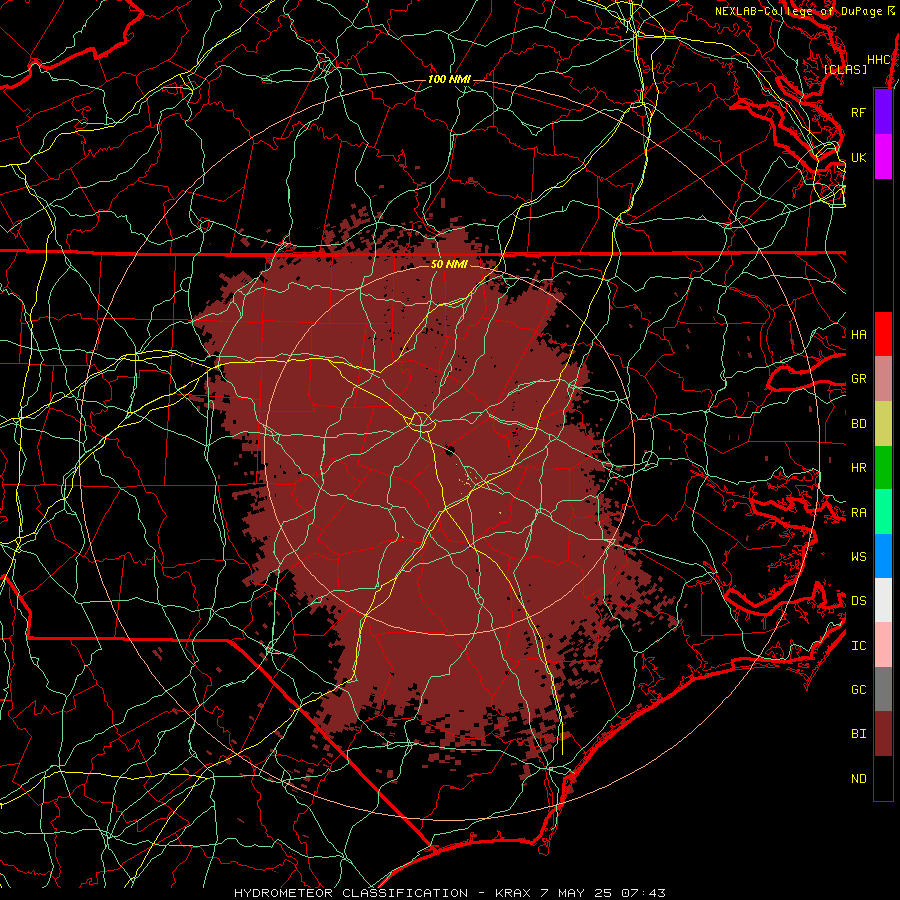Click the GC legend label

pyautogui.click(x=859, y=690)
